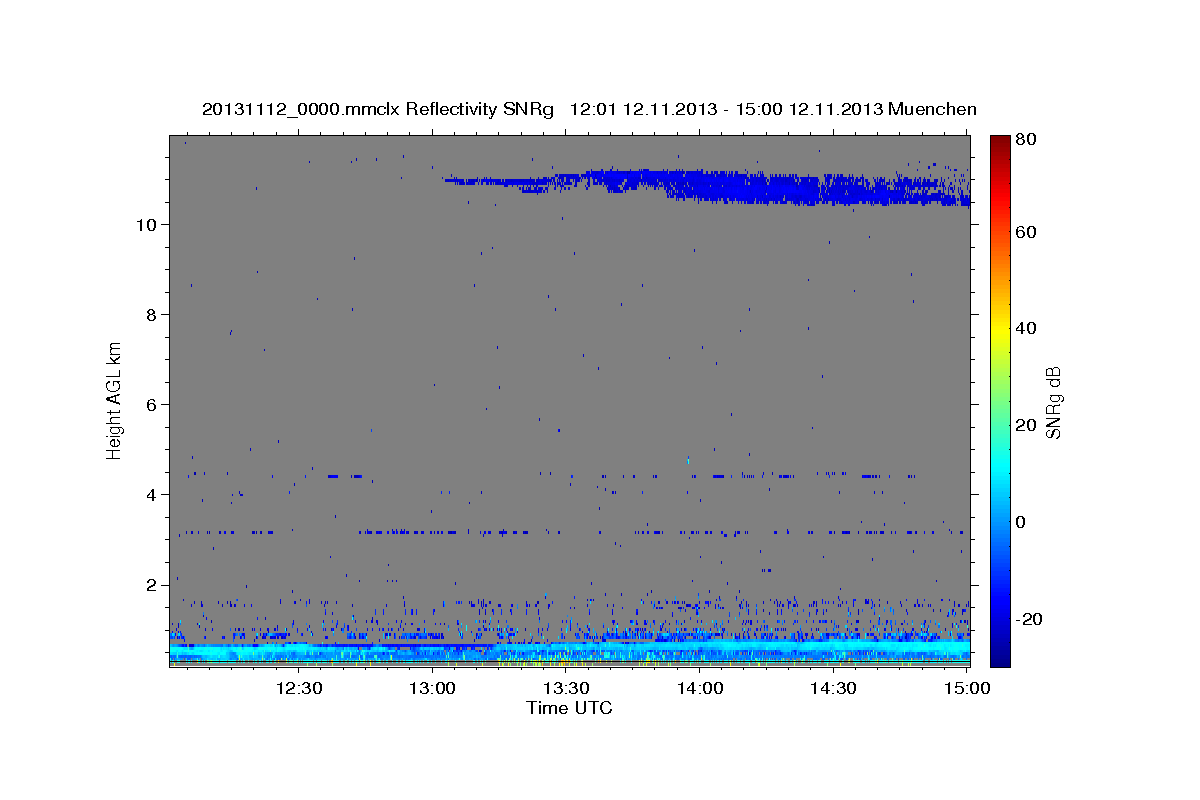Viewport: 1200px width, 800px height.
Task: Click the colorbar value 60
Action: click(x=1028, y=232)
